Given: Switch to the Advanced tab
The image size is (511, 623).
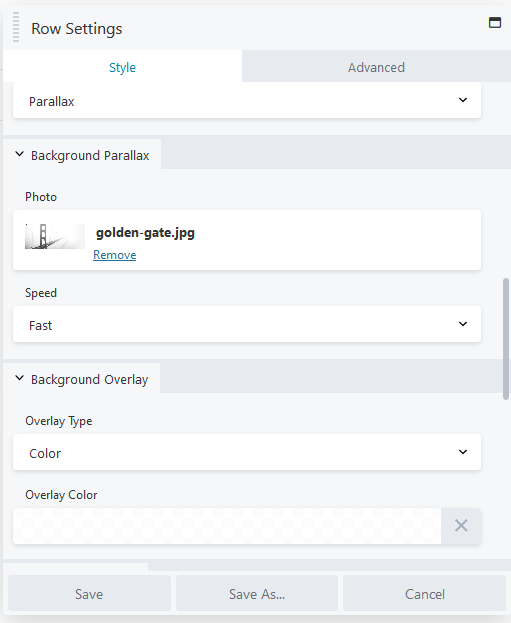Looking at the screenshot, I should [376, 67].
